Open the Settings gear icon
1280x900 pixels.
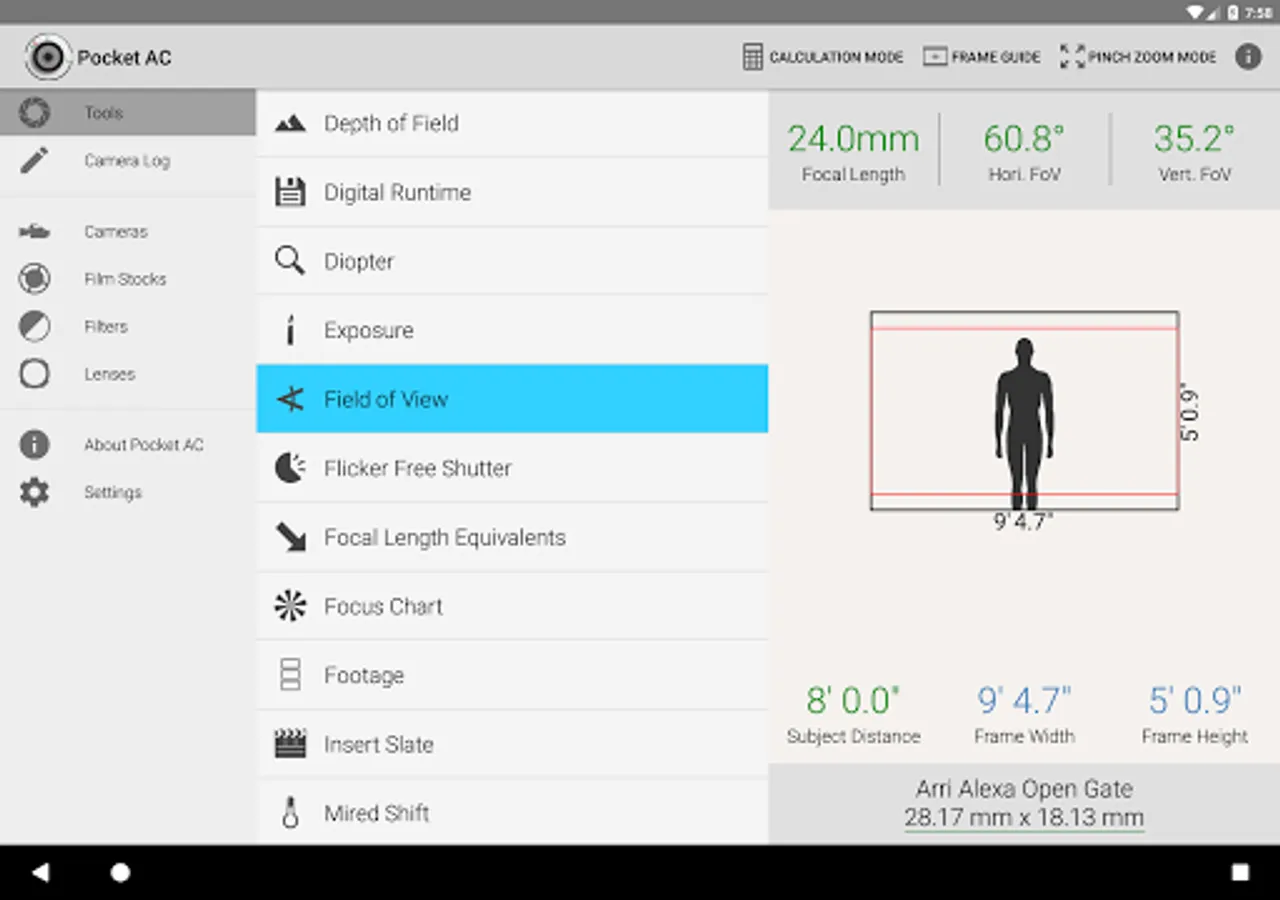[x=34, y=492]
